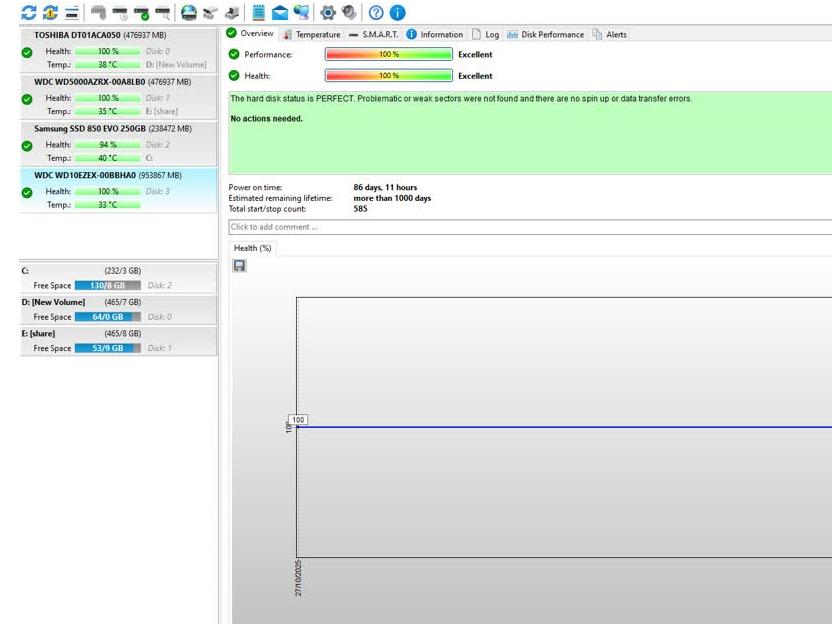Select the Health (%) graph tab
Image resolution: width=832 pixels, height=624 pixels.
point(252,248)
